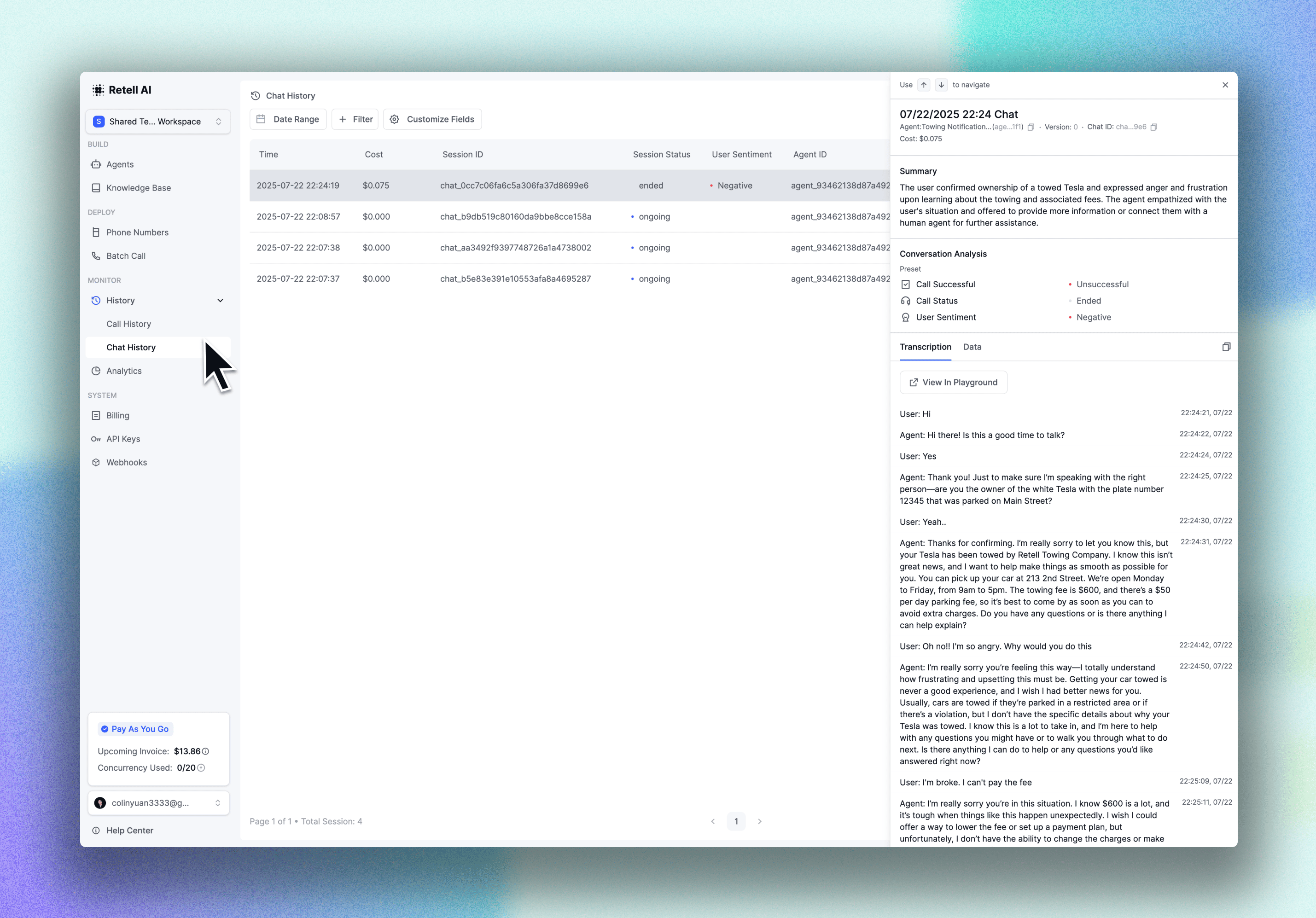The width and height of the screenshot is (1316, 918).
Task: Click the info icon next to Concurrency Used
Action: click(x=201, y=768)
